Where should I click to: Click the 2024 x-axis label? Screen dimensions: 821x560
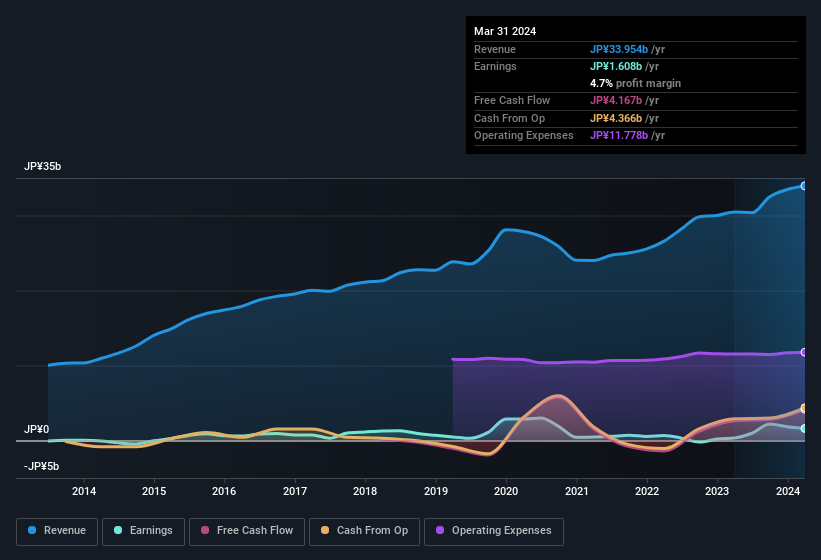point(788,491)
